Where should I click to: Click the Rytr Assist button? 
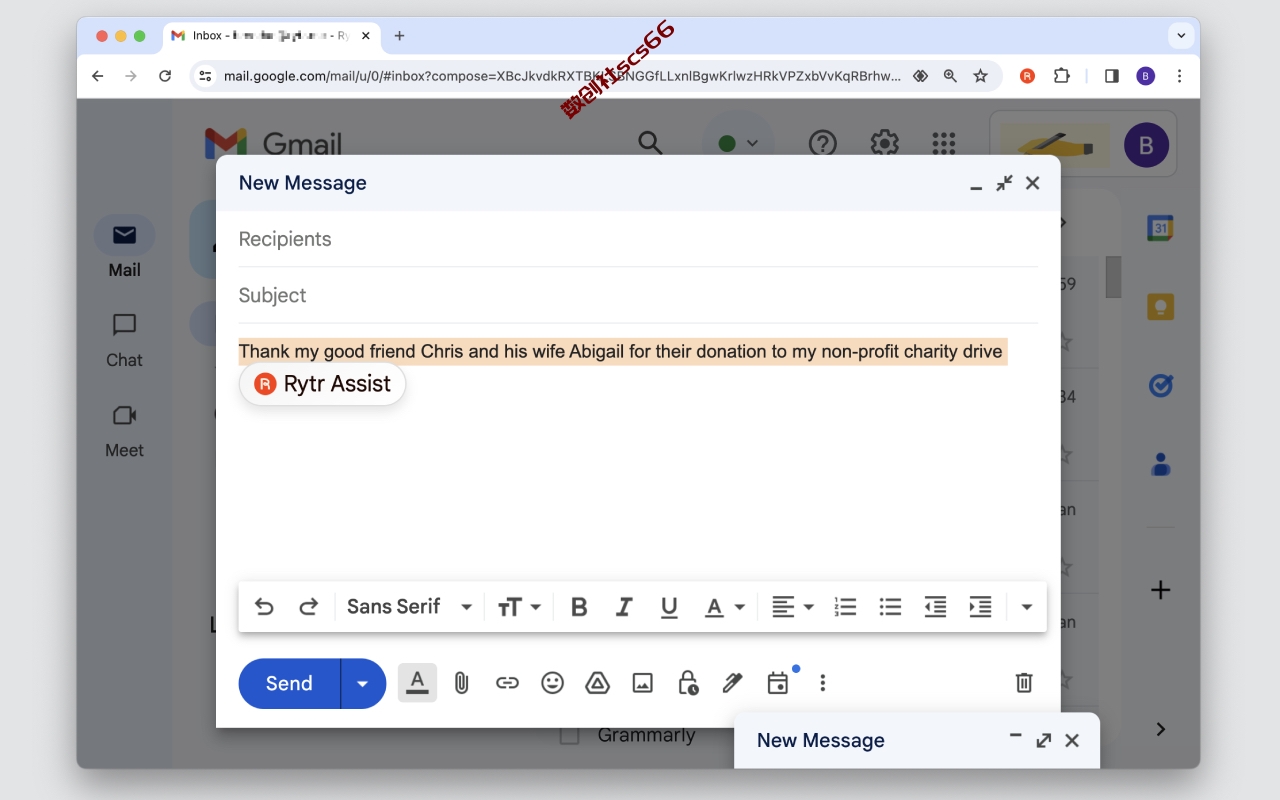pyautogui.click(x=322, y=384)
